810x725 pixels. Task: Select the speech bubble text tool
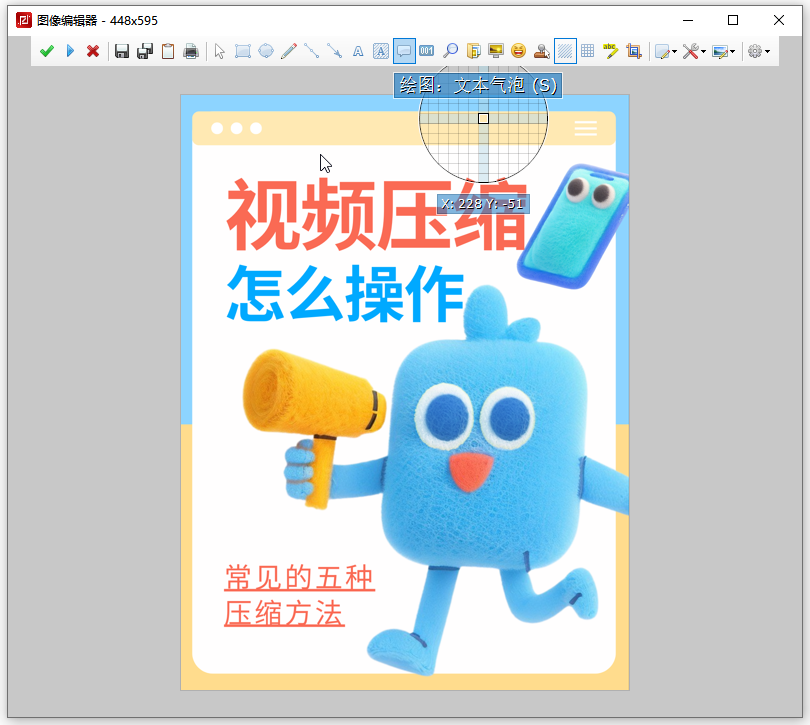(x=404, y=51)
